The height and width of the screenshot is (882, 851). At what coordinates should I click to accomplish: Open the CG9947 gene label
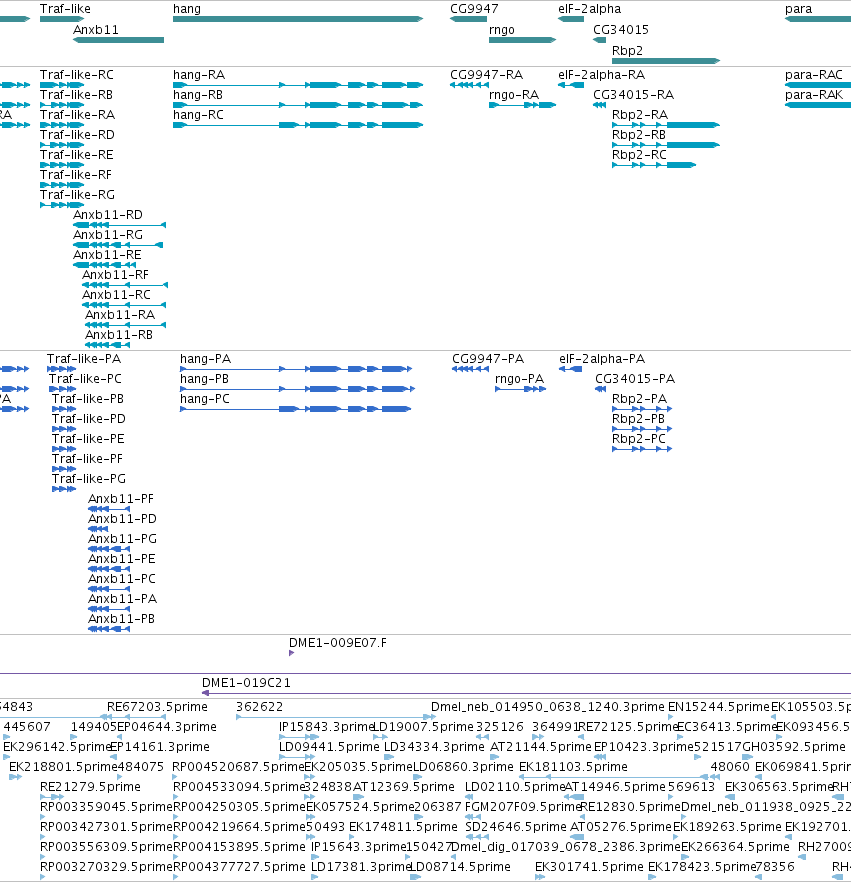coord(474,9)
